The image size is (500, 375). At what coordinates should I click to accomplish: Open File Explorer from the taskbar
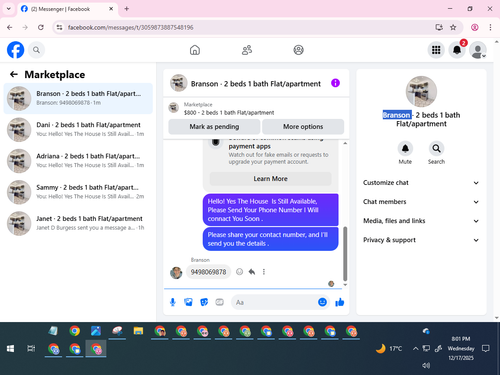(138, 331)
